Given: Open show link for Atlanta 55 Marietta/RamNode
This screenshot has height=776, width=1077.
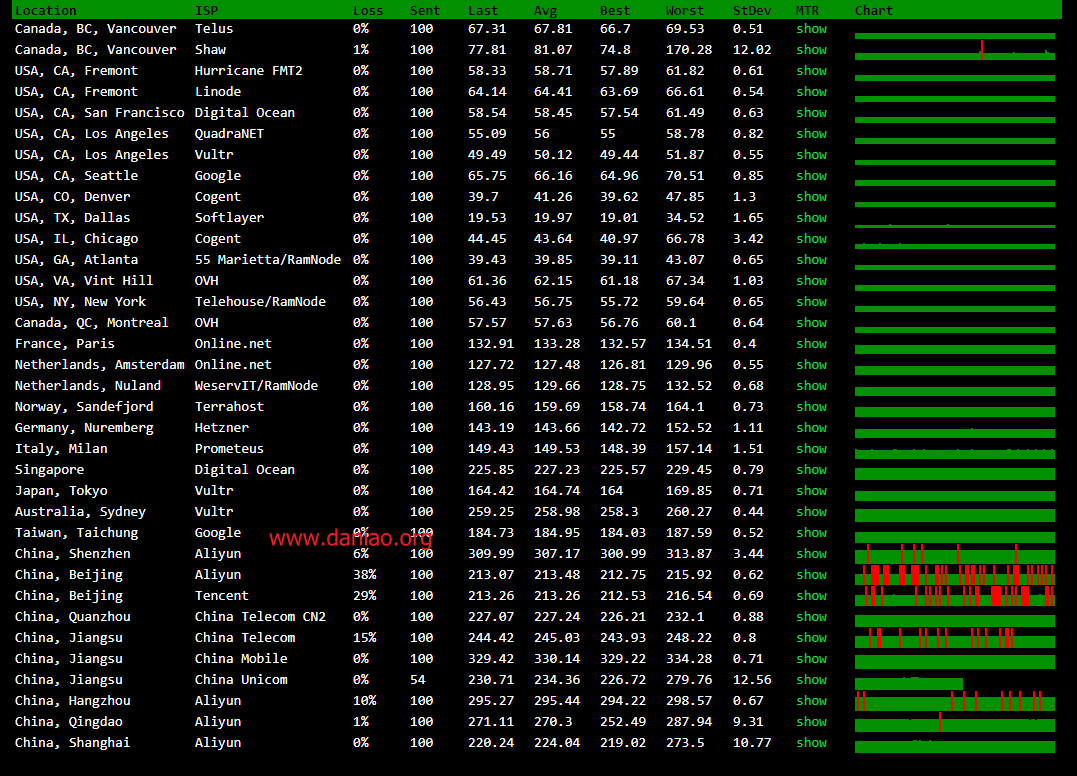Looking at the screenshot, I should tap(811, 260).
